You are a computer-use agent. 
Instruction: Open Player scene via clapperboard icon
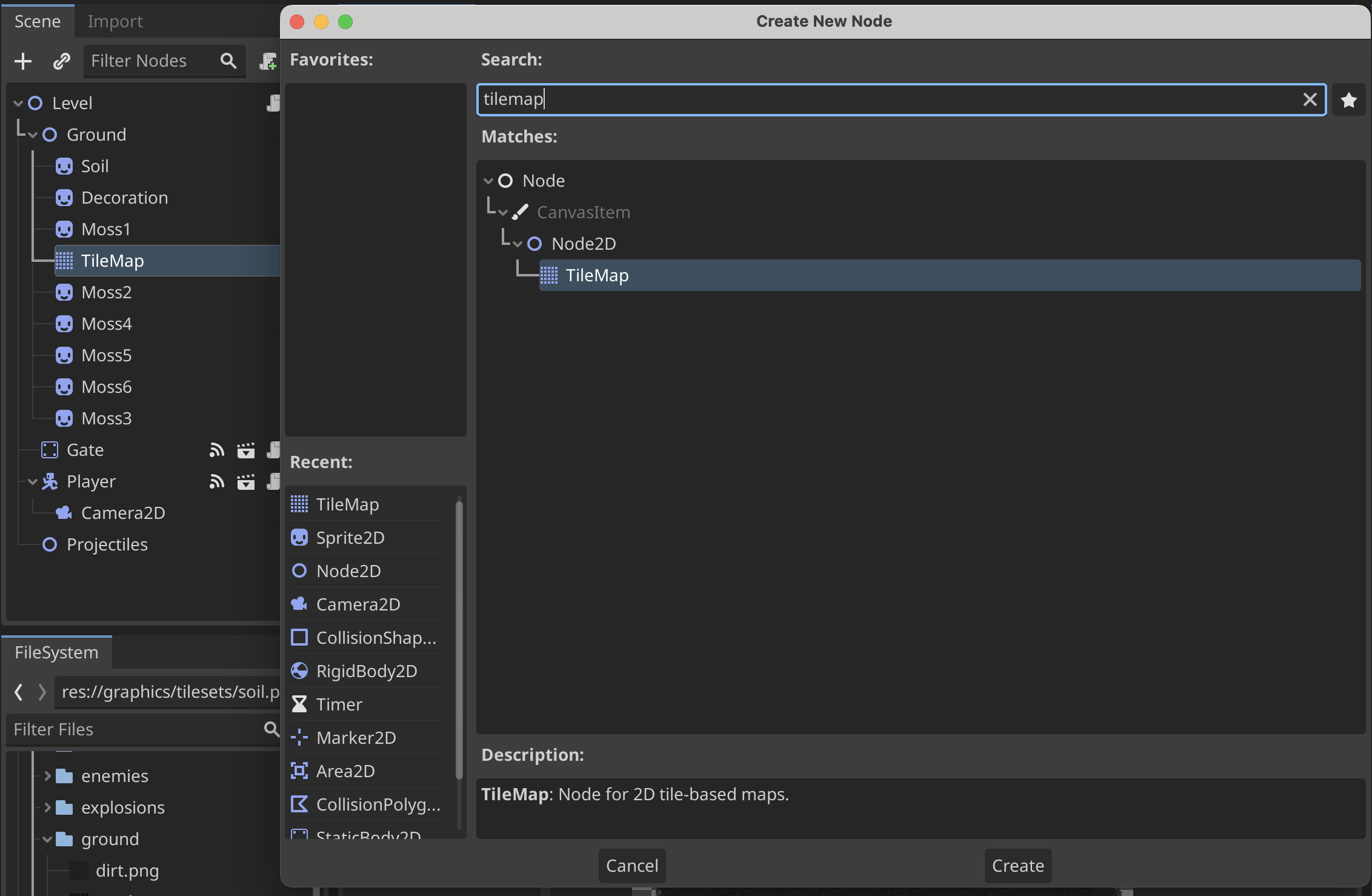245,481
